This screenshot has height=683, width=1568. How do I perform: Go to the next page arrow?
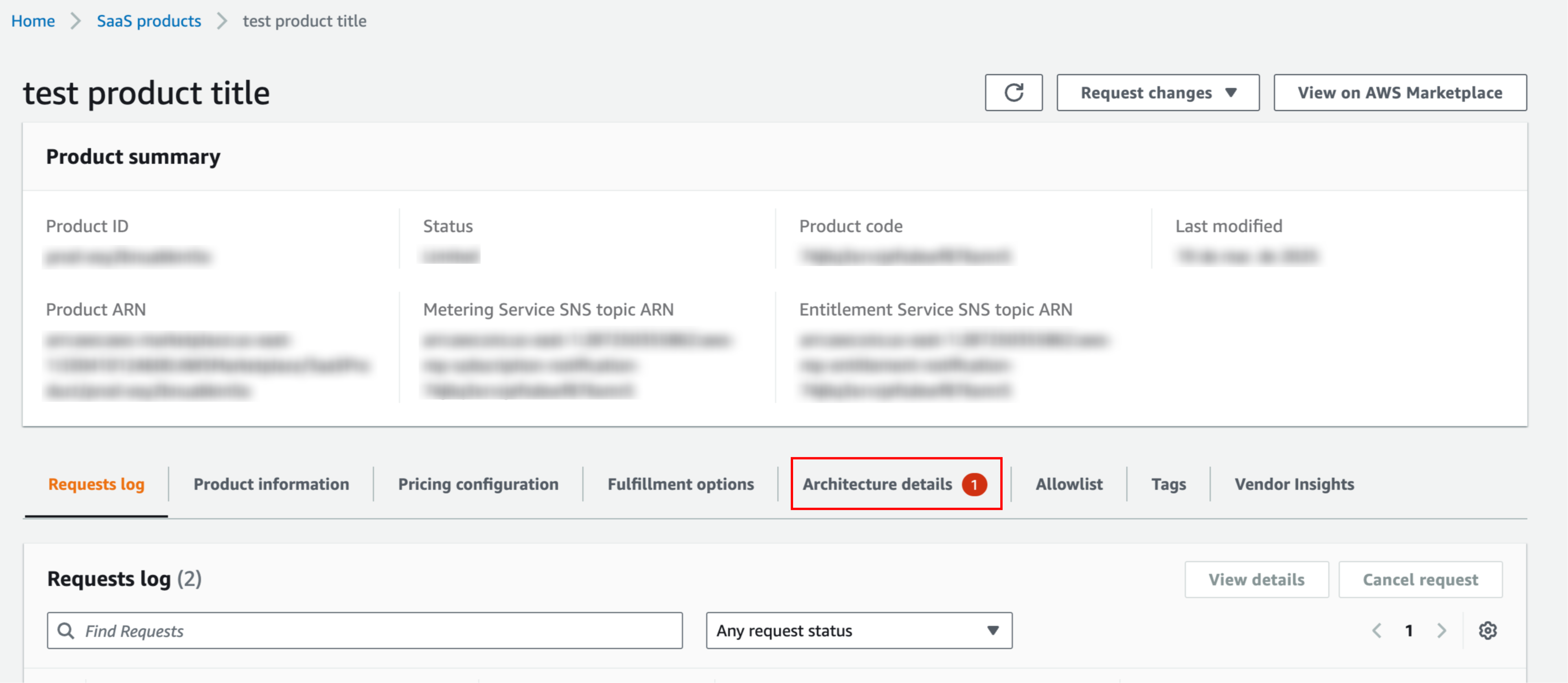1441,631
